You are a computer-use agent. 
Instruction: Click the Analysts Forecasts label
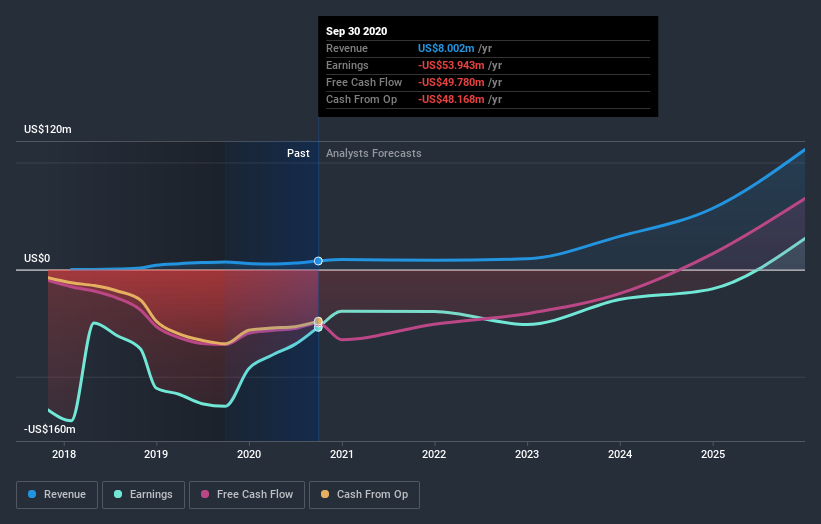pyautogui.click(x=373, y=153)
